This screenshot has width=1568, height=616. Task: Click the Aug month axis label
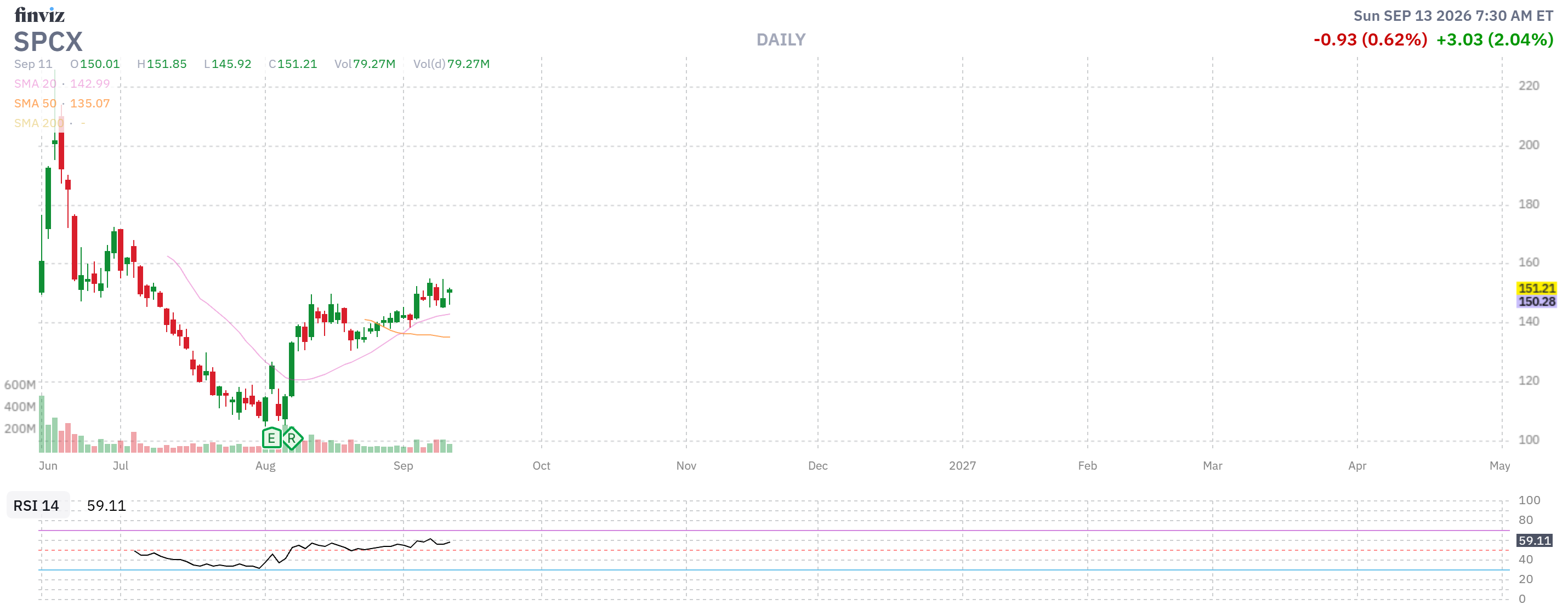pyautogui.click(x=265, y=466)
